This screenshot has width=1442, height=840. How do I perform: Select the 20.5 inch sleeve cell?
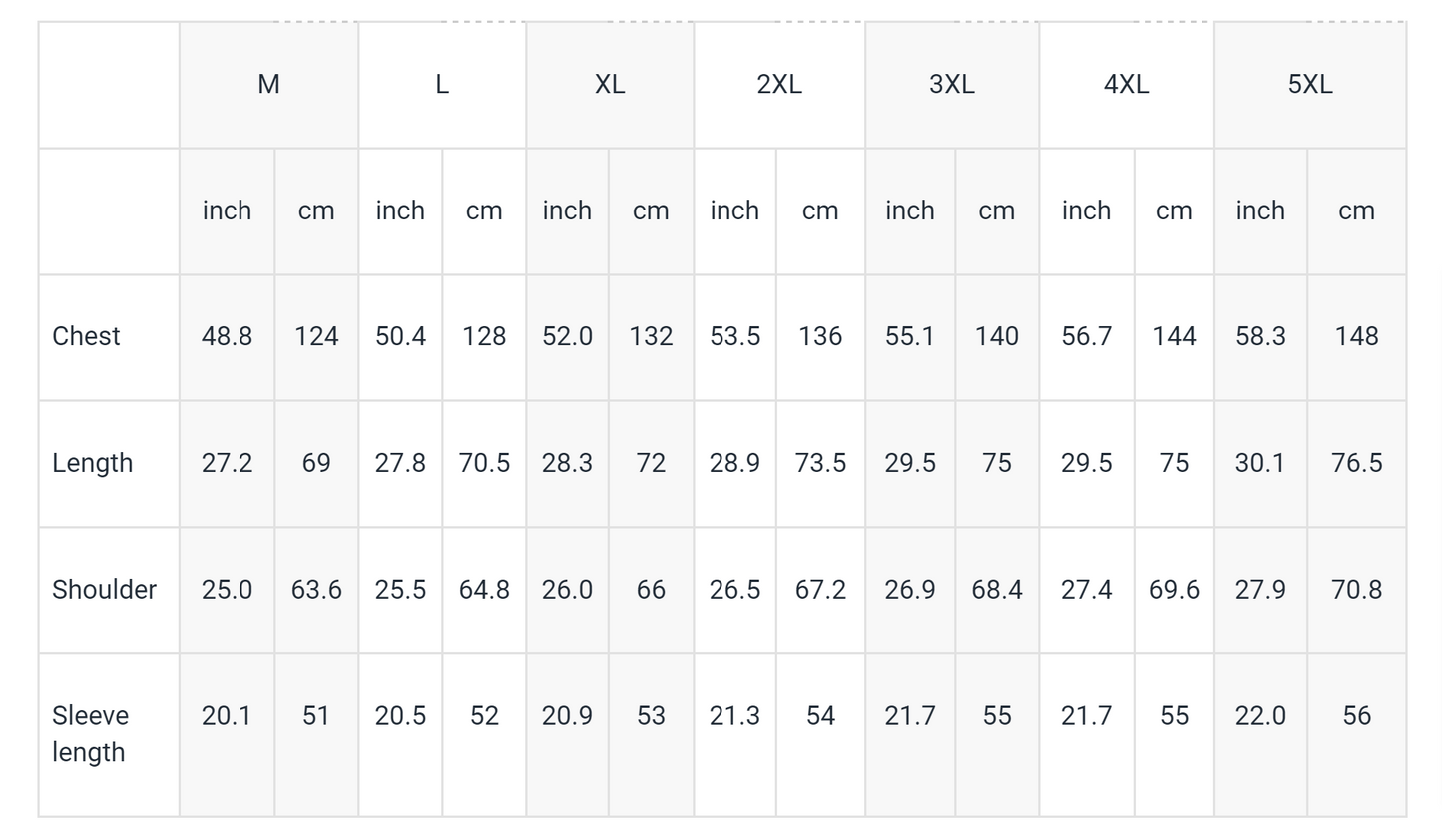400,716
